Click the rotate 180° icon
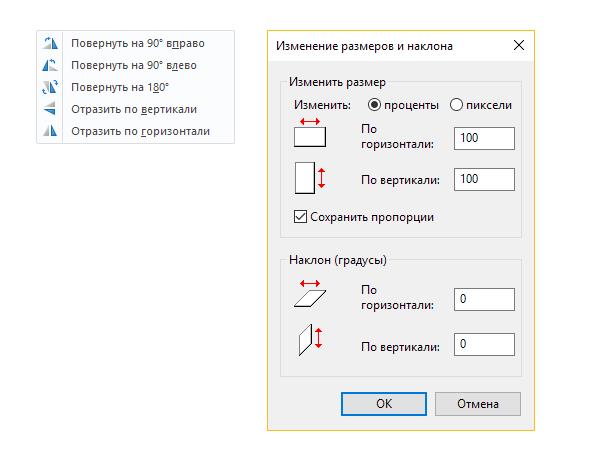The height and width of the screenshot is (458, 612). tap(50, 87)
